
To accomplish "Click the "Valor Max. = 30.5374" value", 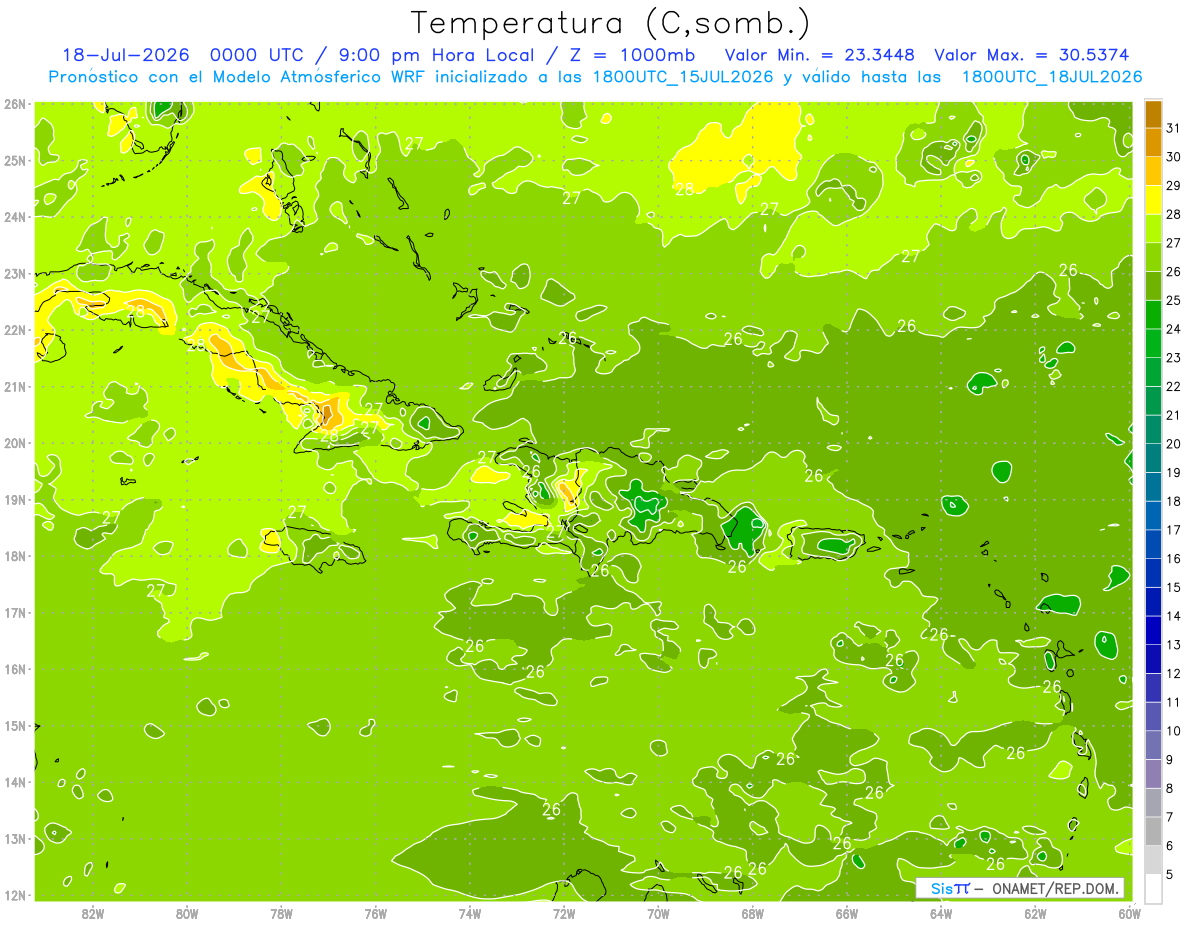I will click(1034, 55).
